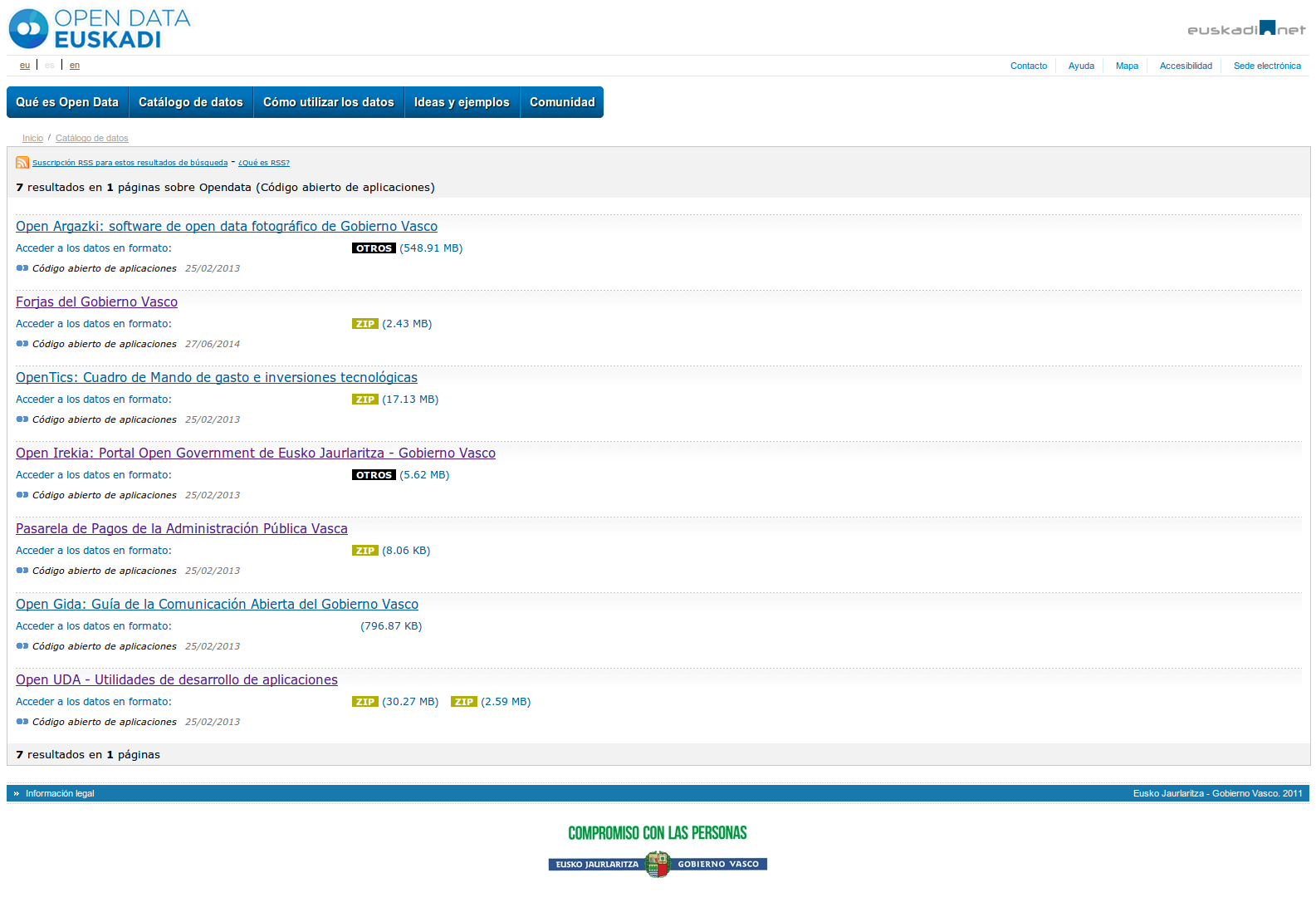Switch language to Basque (eu)
The width and height of the screenshot is (1316, 907).
[25, 66]
